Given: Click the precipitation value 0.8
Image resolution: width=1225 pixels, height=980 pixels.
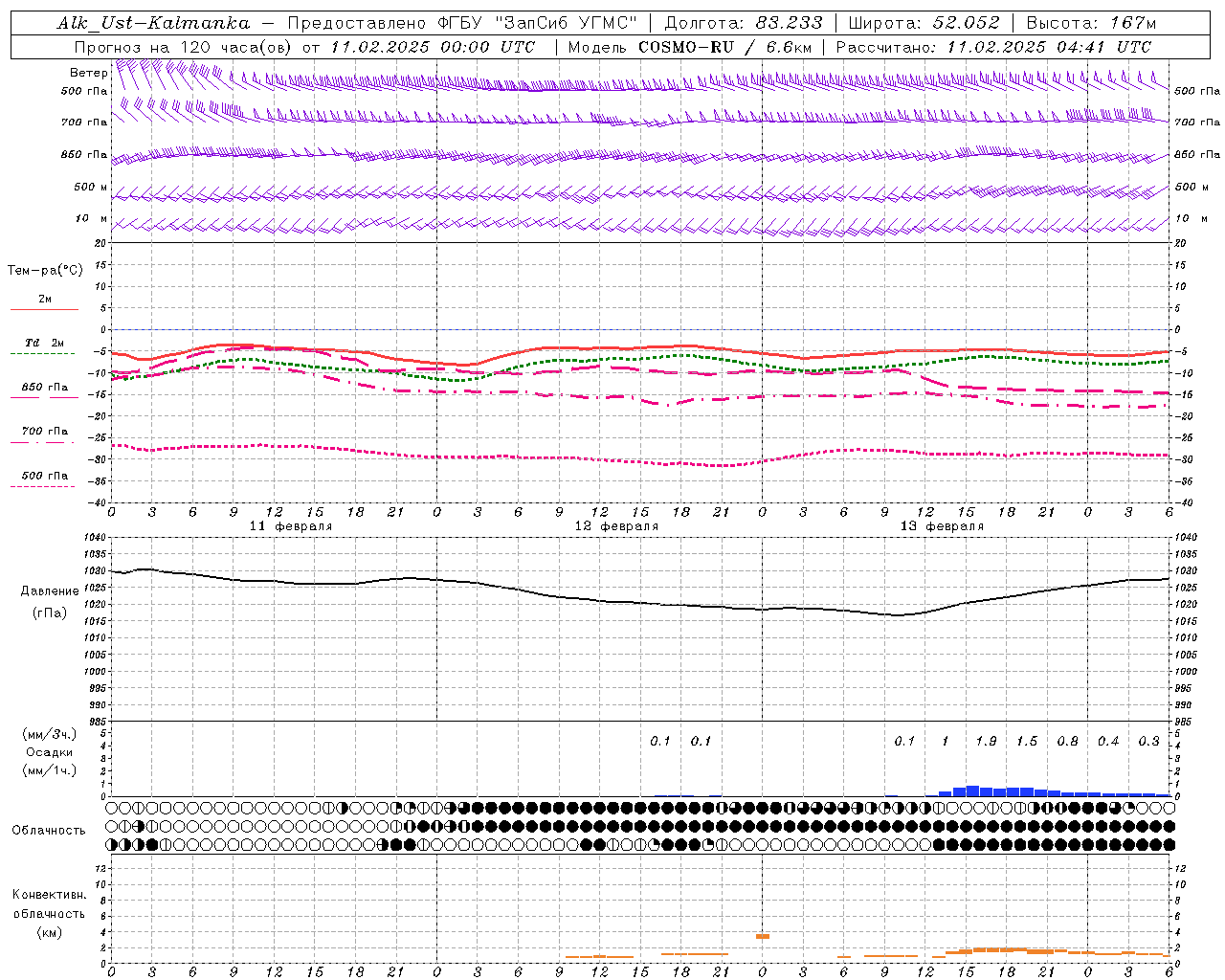Looking at the screenshot, I should tap(1067, 742).
